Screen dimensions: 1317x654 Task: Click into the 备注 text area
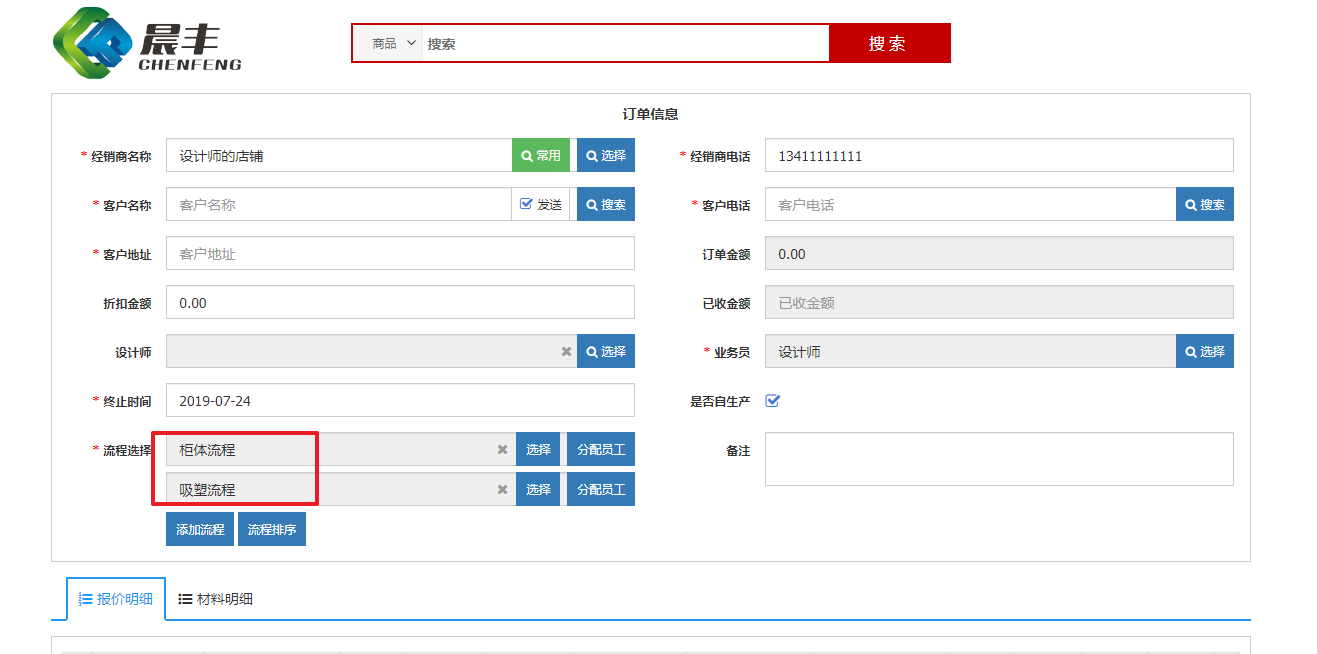[x=998, y=459]
